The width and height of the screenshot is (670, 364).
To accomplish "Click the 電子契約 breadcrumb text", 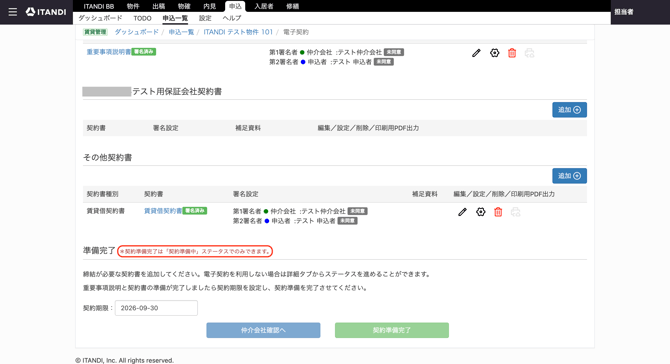I will click(296, 32).
